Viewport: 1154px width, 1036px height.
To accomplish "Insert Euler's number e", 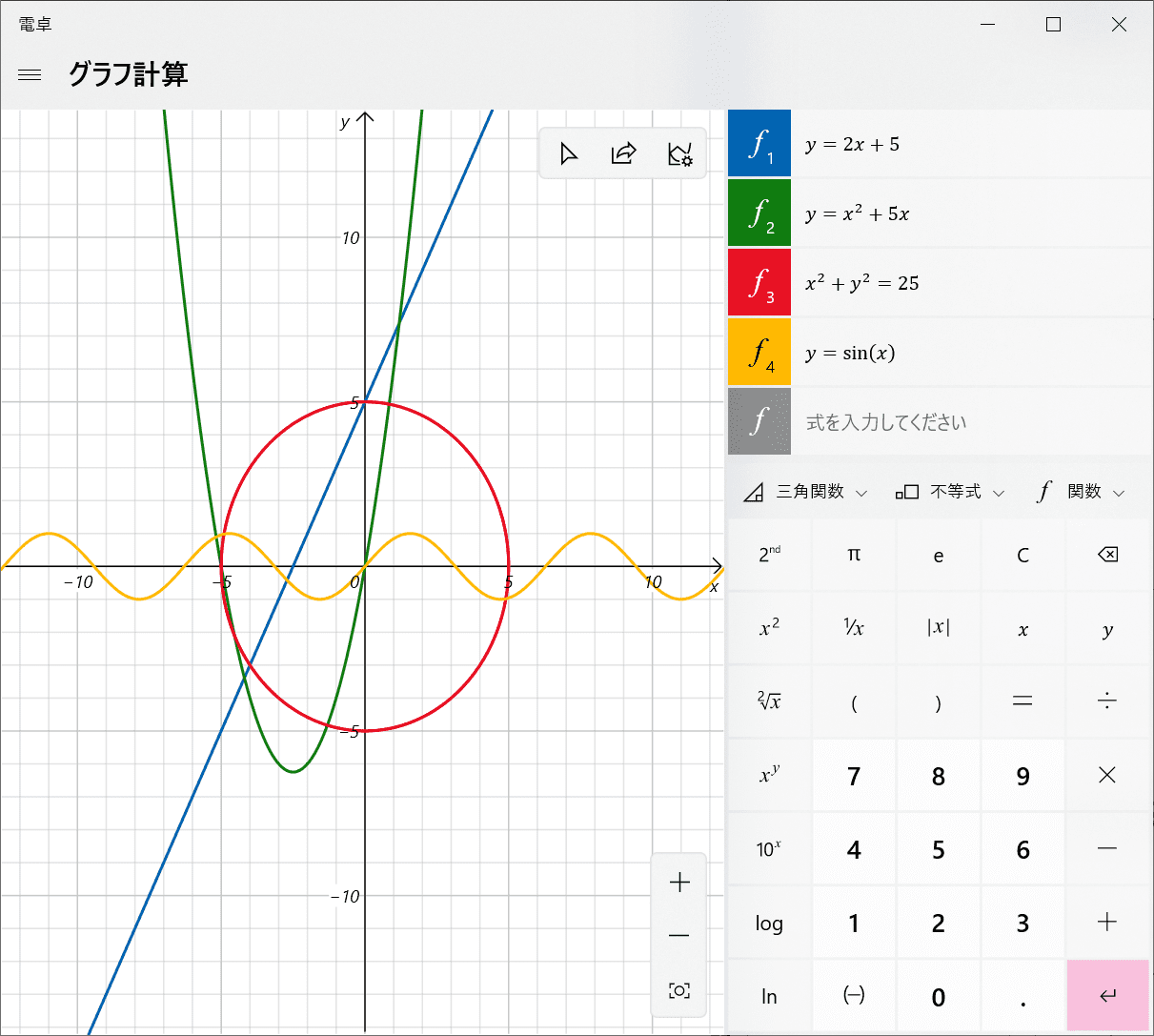I will coord(939,555).
